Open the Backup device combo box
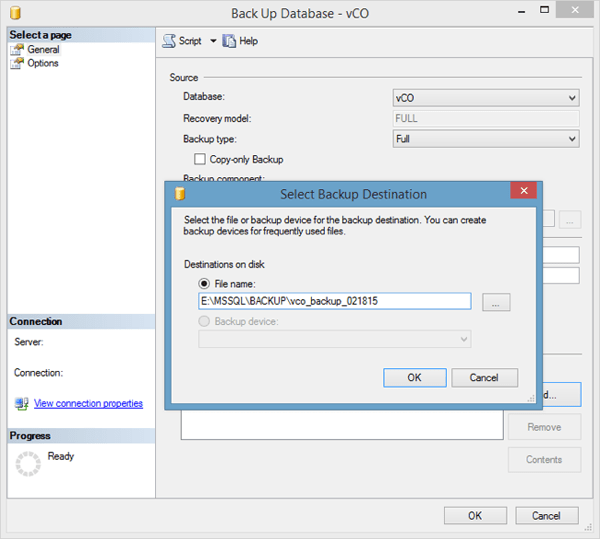 pos(335,339)
